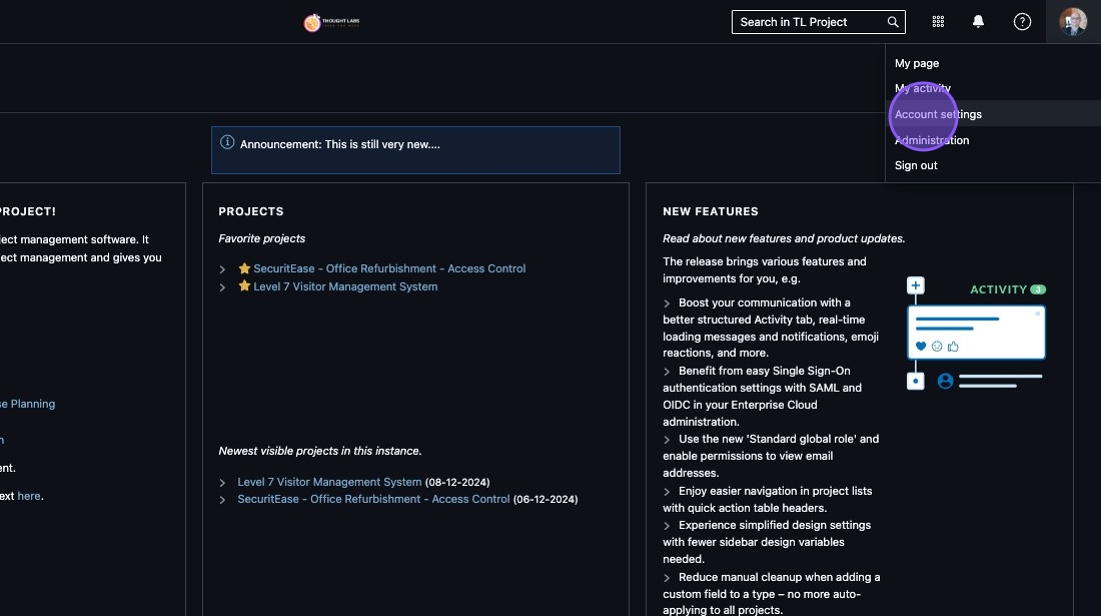
Task: Type in the Search in TL Project field
Action: pyautogui.click(x=808, y=22)
